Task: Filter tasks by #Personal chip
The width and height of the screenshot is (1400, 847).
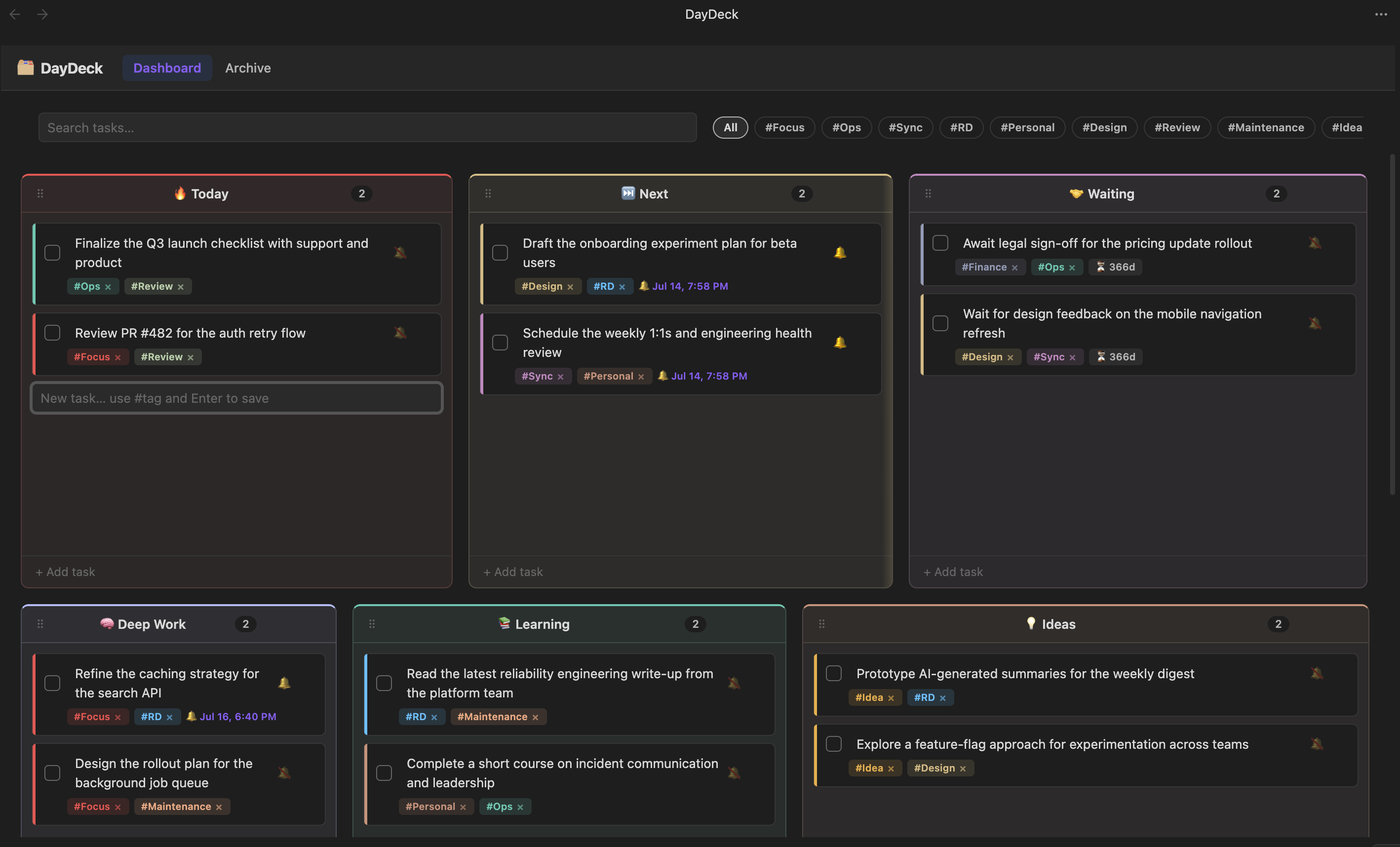Action: (x=1027, y=127)
